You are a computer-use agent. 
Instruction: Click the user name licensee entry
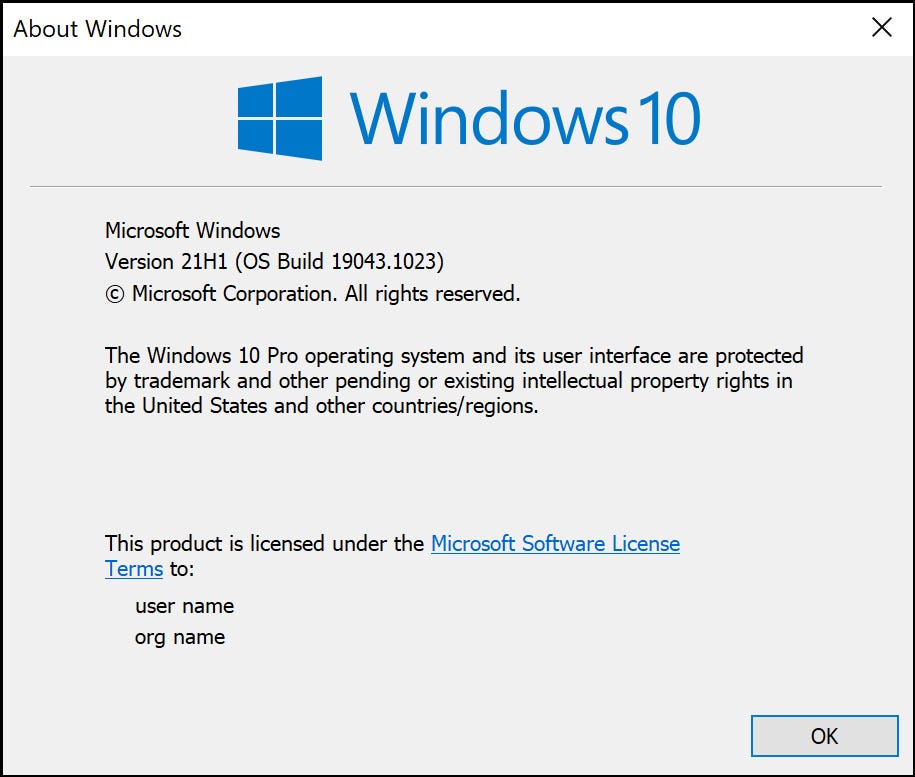[x=184, y=606]
